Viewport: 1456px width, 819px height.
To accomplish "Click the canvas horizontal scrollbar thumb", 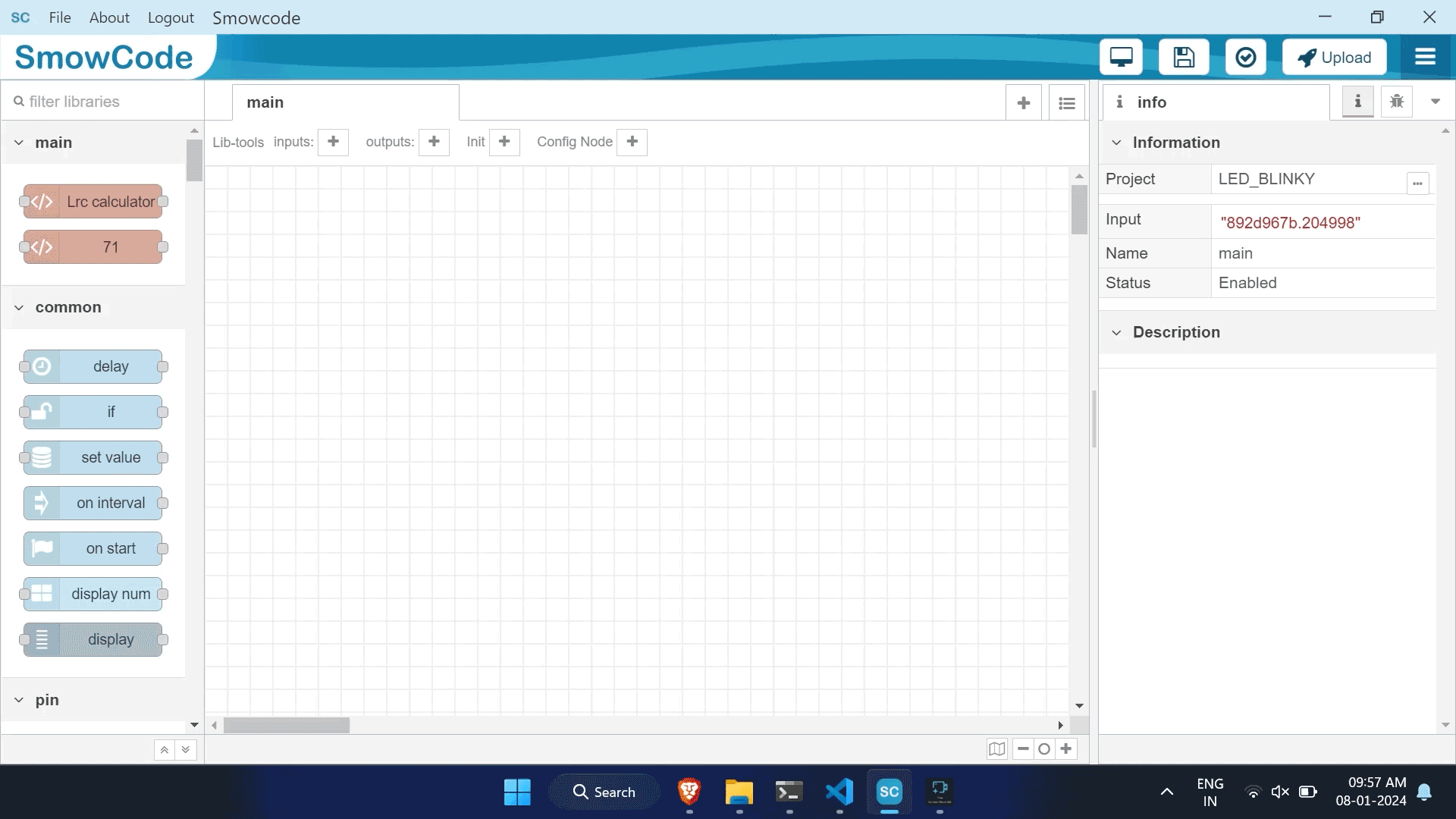I will point(287,726).
